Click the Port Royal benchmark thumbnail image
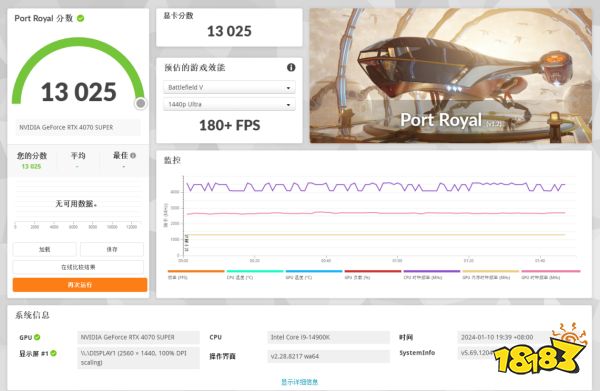This screenshot has width=600, height=391. pos(450,76)
